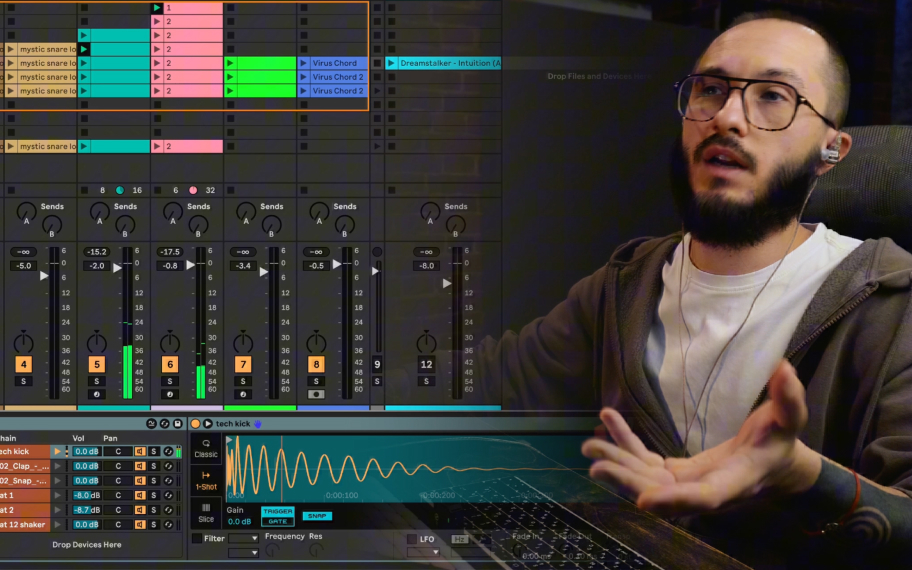Switch Simpler to Classic mode
The width and height of the screenshot is (912, 570).
(x=206, y=448)
